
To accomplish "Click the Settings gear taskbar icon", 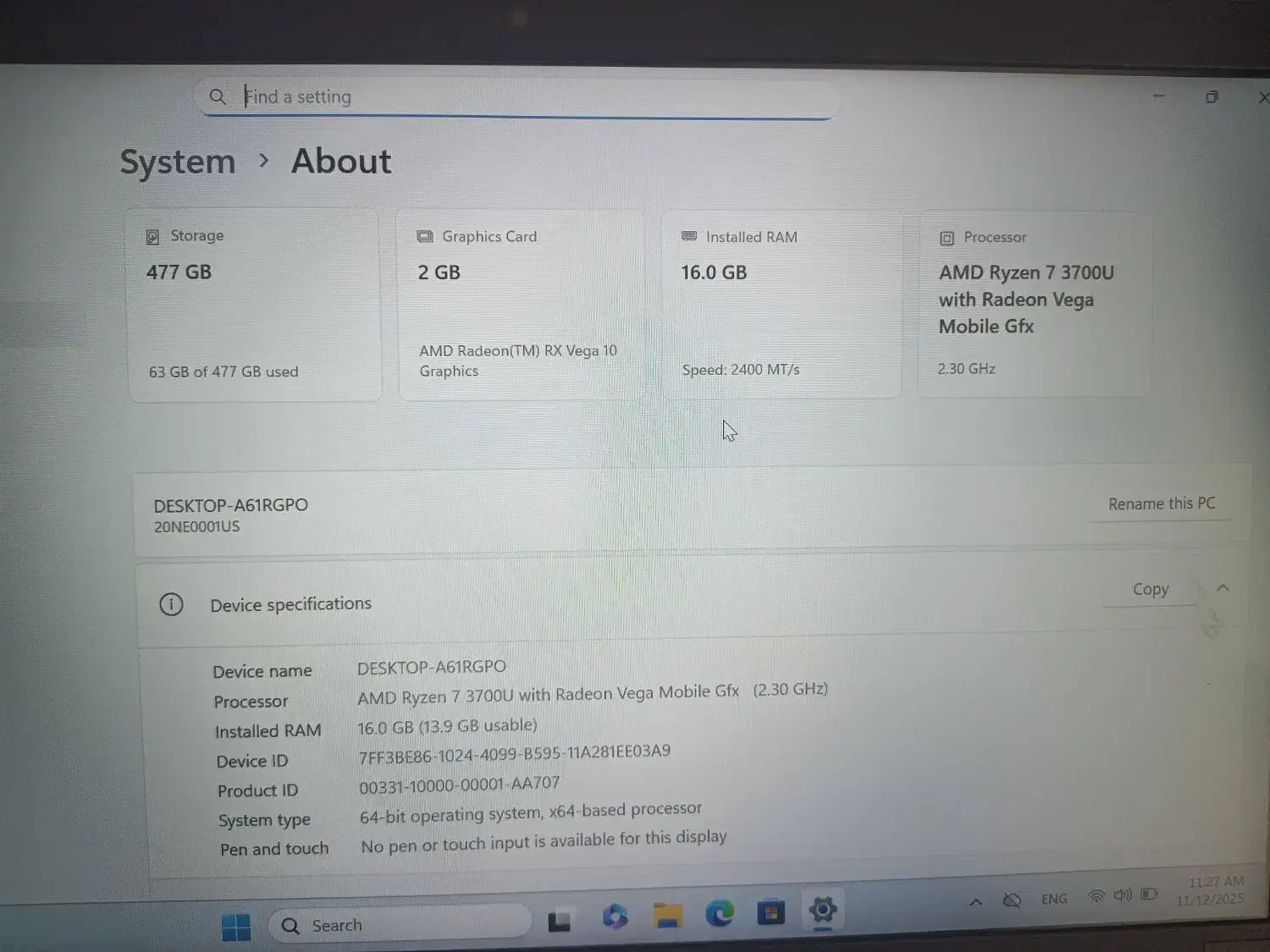I will click(x=822, y=911).
